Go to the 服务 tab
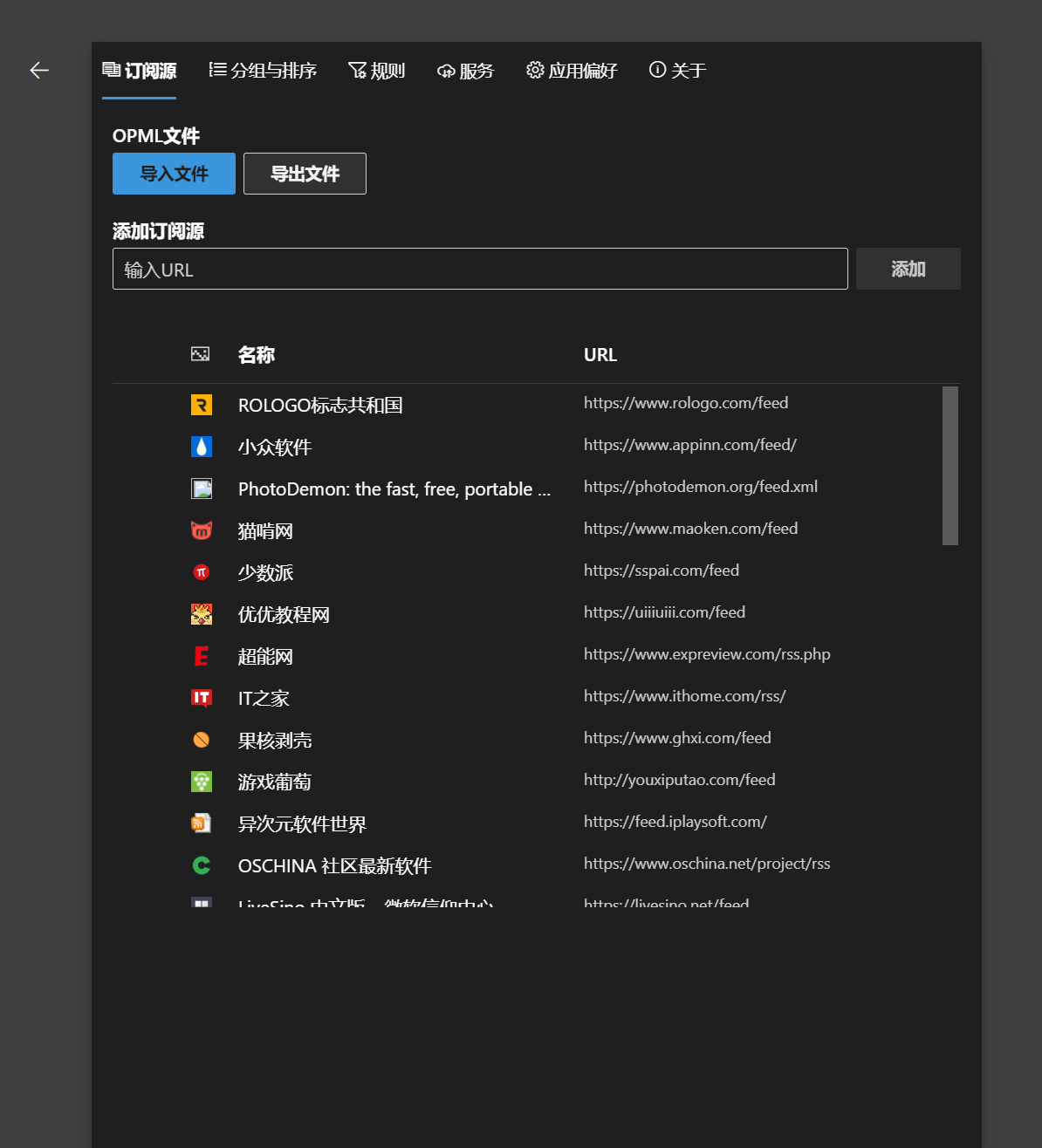The width and height of the screenshot is (1042, 1148). [x=465, y=71]
